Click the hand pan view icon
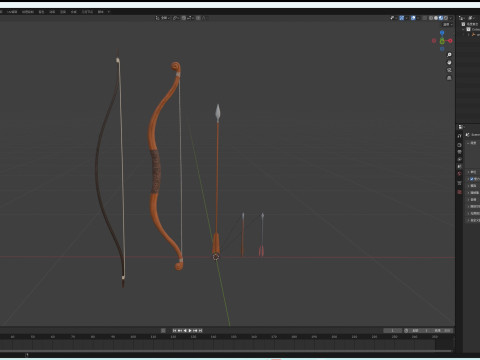This screenshot has width=480, height=360. click(449, 62)
